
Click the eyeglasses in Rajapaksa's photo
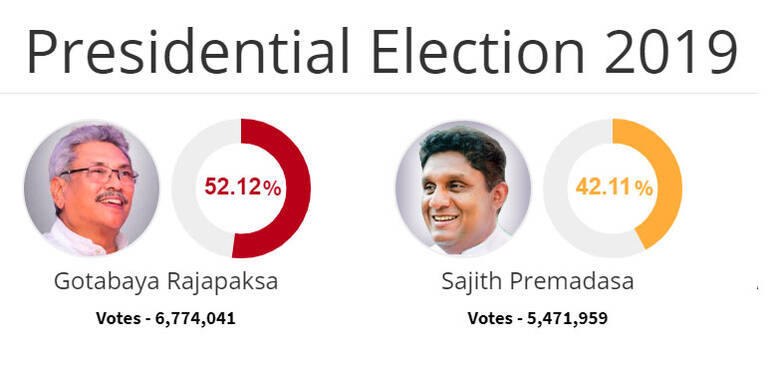tap(99, 174)
